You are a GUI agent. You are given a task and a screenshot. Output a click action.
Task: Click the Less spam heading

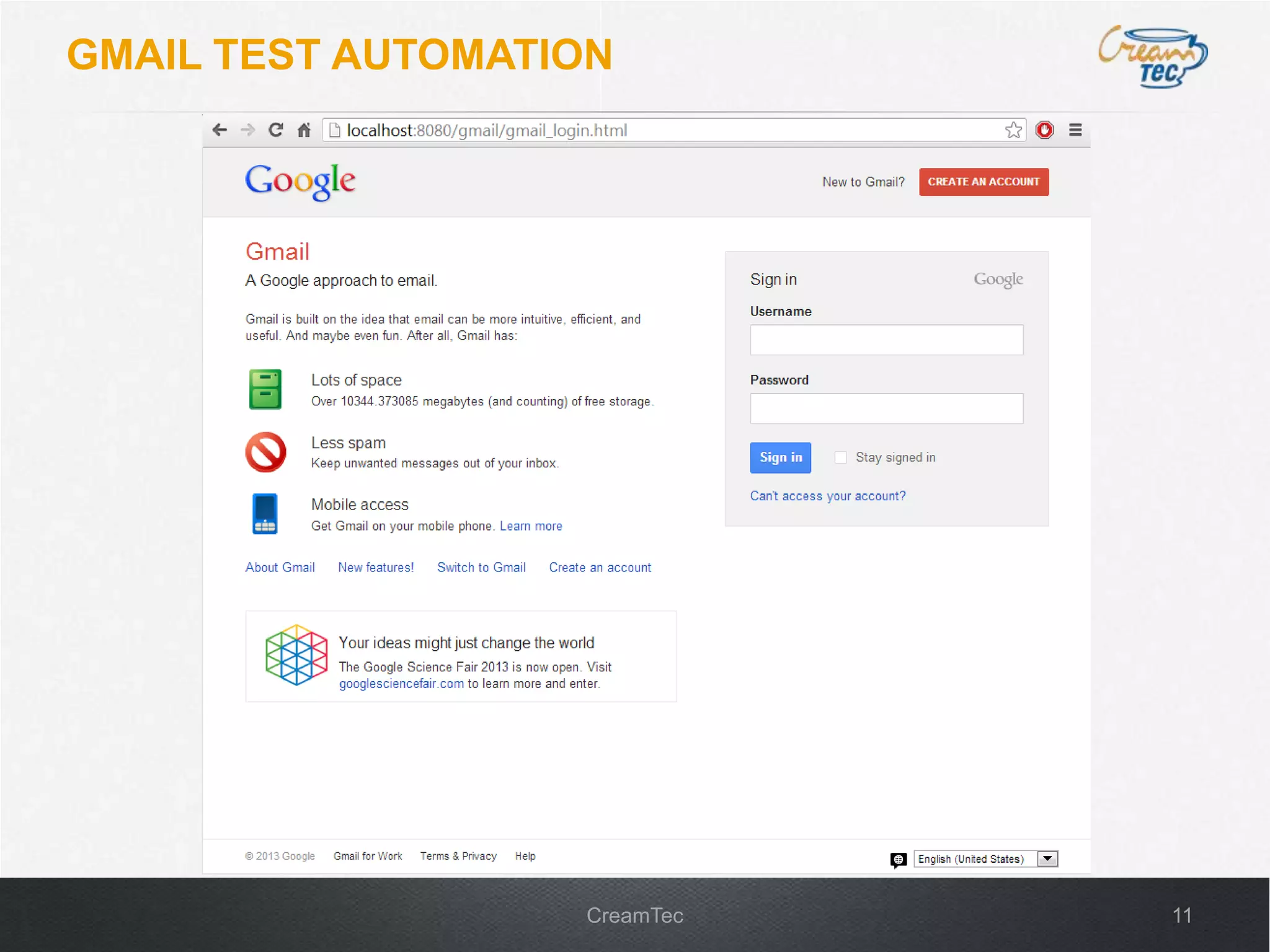pos(349,443)
